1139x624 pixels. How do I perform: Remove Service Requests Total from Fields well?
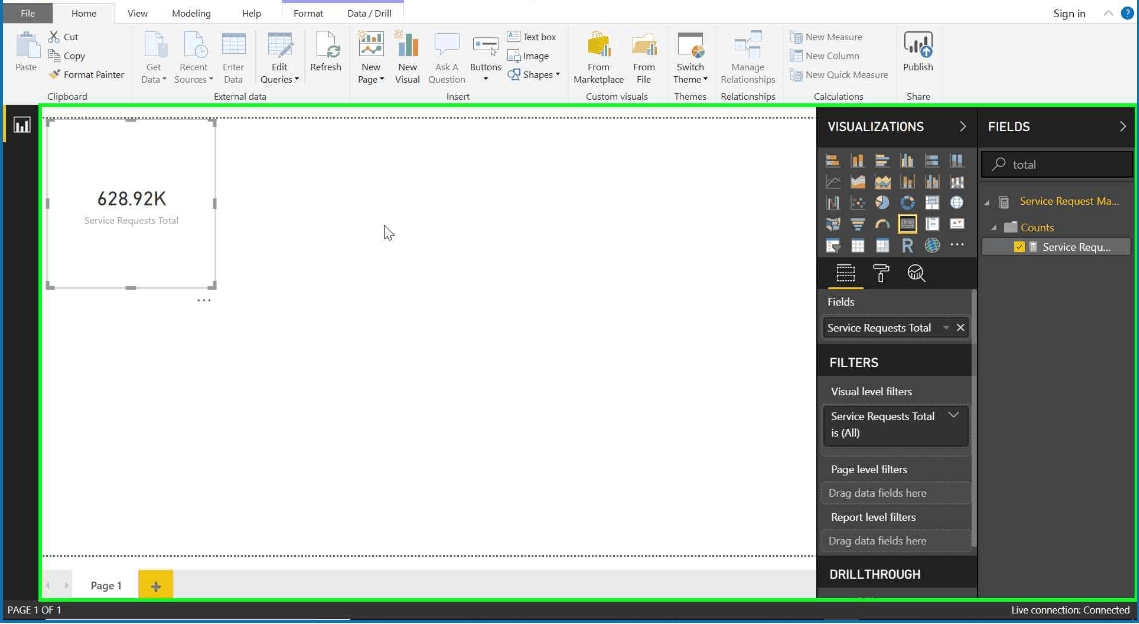point(960,328)
